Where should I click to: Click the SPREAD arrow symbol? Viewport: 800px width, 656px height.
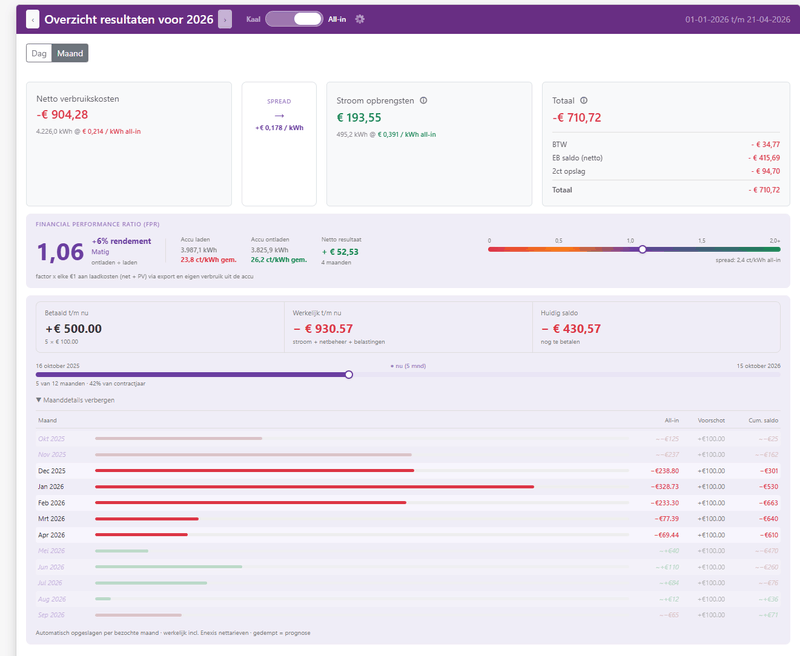(x=279, y=116)
